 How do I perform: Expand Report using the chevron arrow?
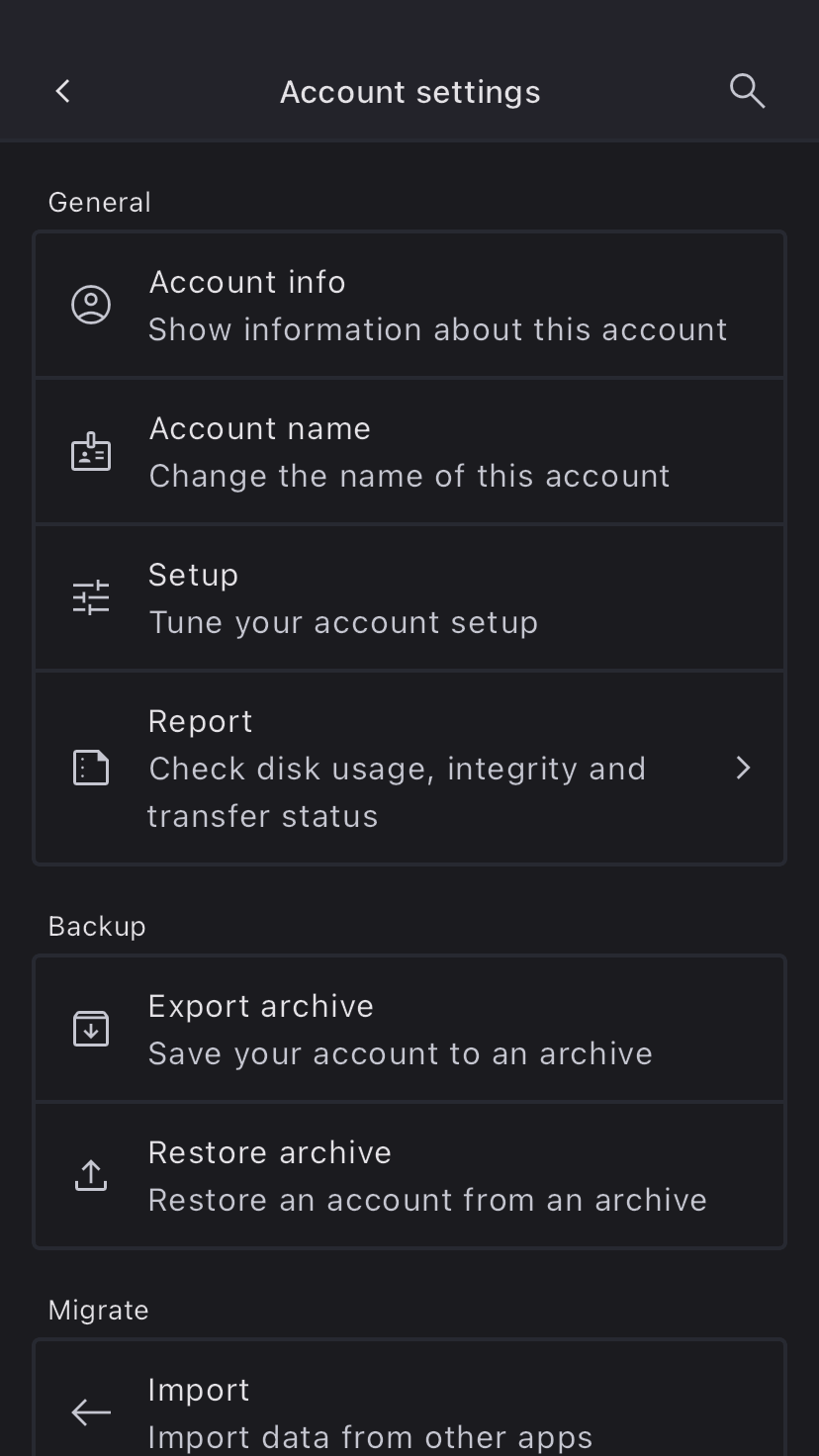744,768
